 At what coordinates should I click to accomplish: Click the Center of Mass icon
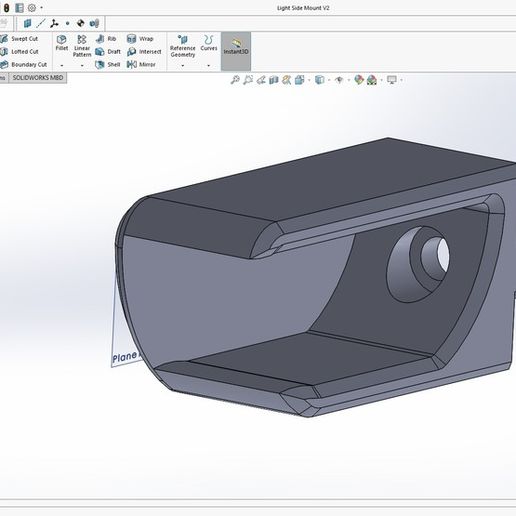[81, 23]
